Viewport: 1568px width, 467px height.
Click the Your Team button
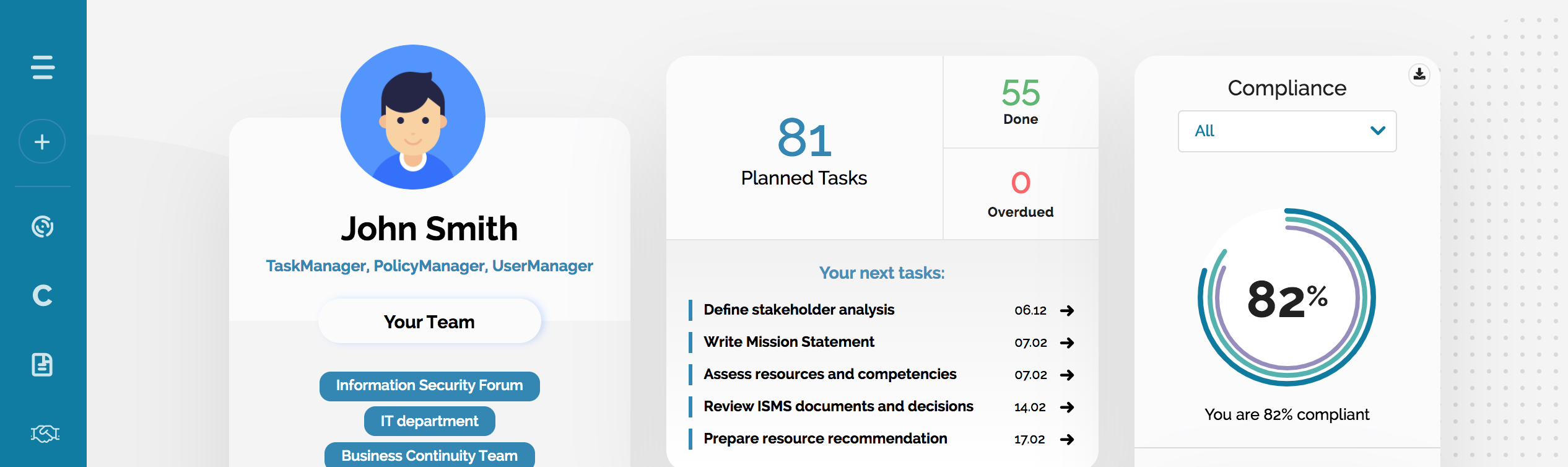click(430, 321)
